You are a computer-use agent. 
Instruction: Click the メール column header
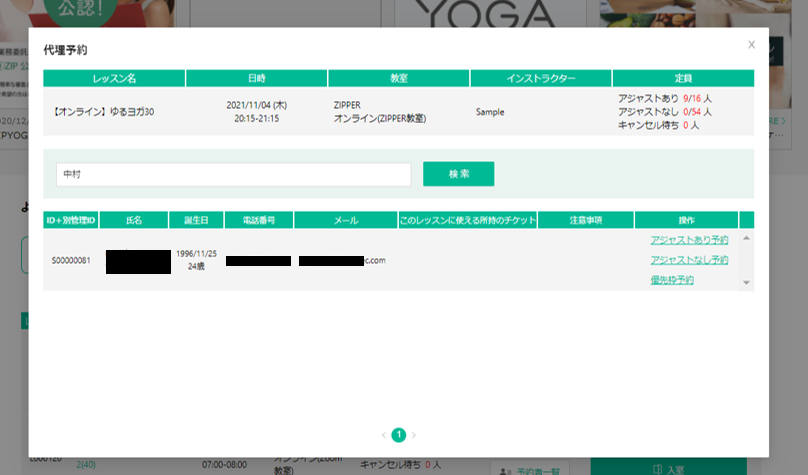(x=346, y=220)
